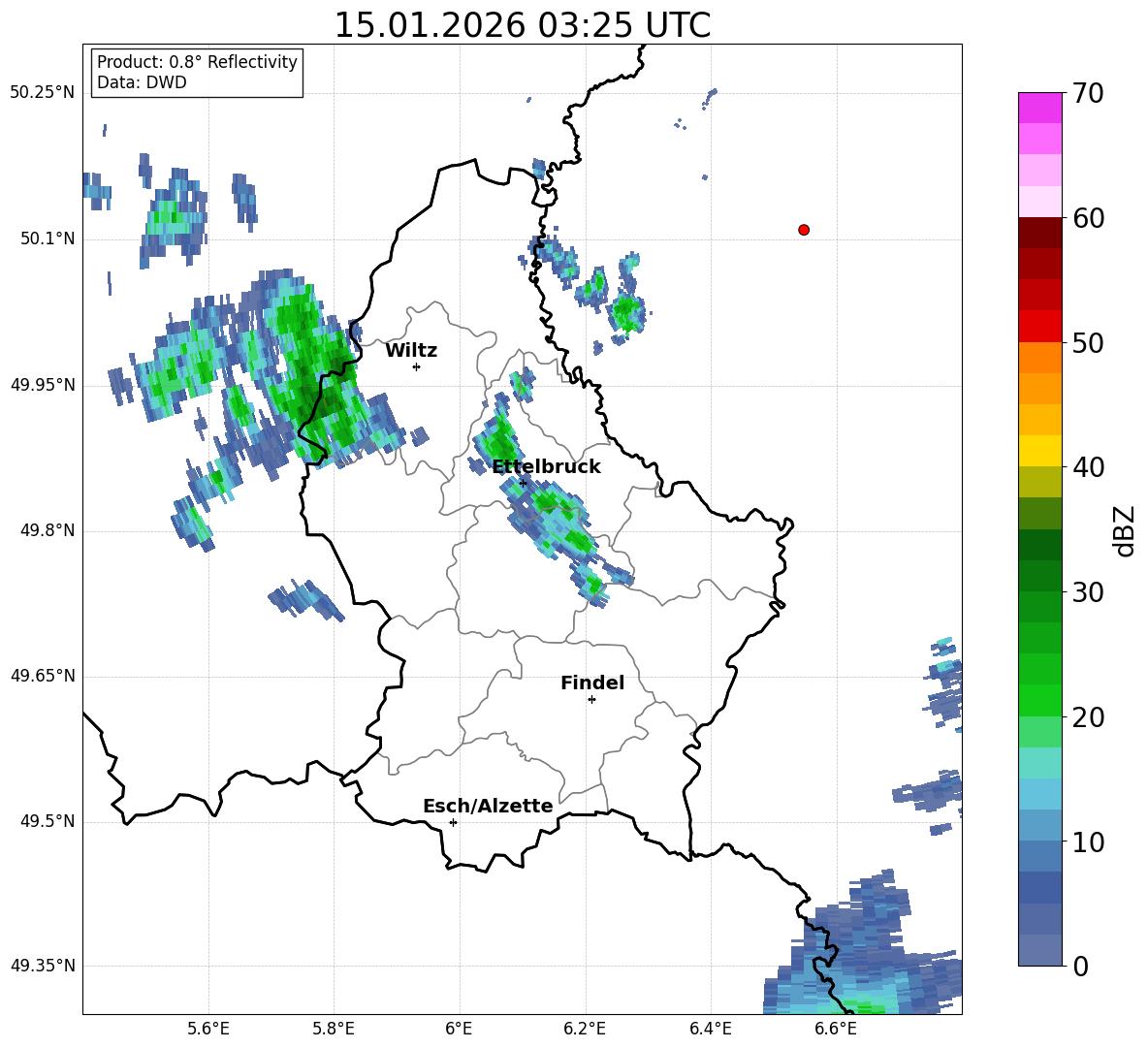The height and width of the screenshot is (1048, 1148).
Task: Click the Findel city label
Action: (x=592, y=683)
